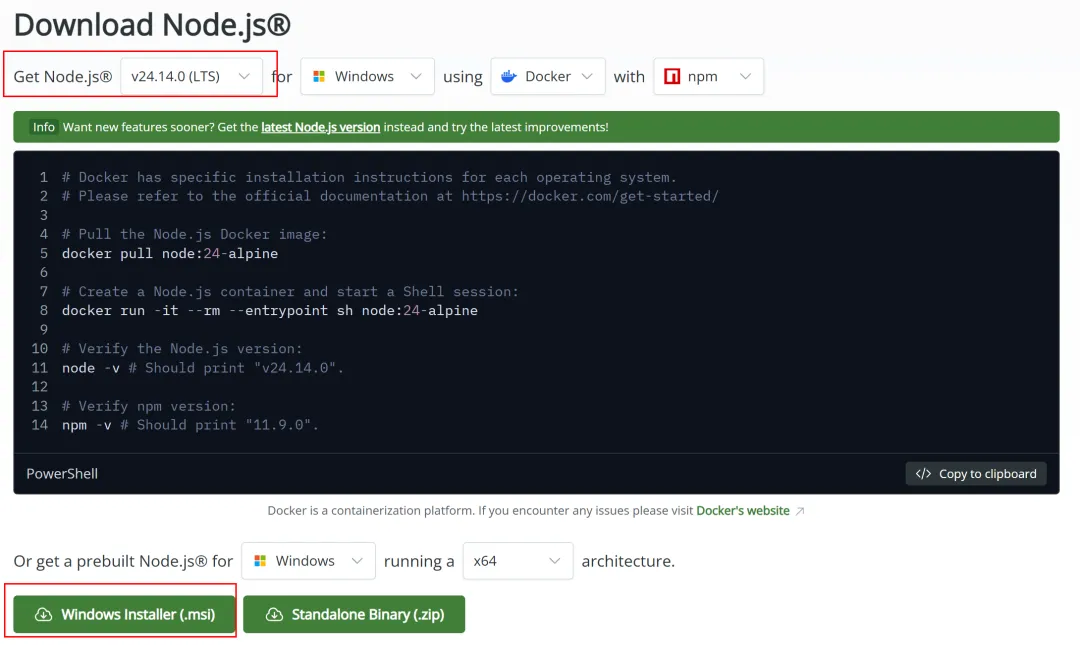Open the Windows platform dropdown next to 'for'
The image size is (1080, 645).
368,76
